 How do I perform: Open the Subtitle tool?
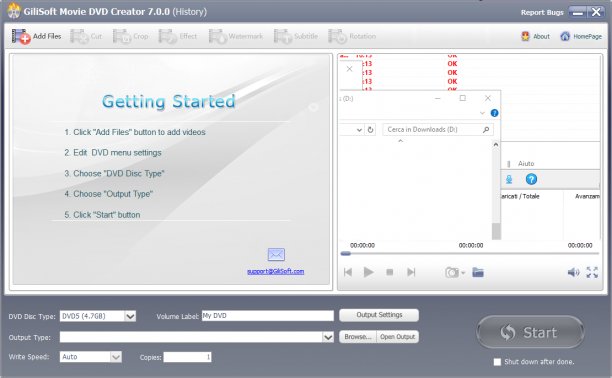(296, 36)
